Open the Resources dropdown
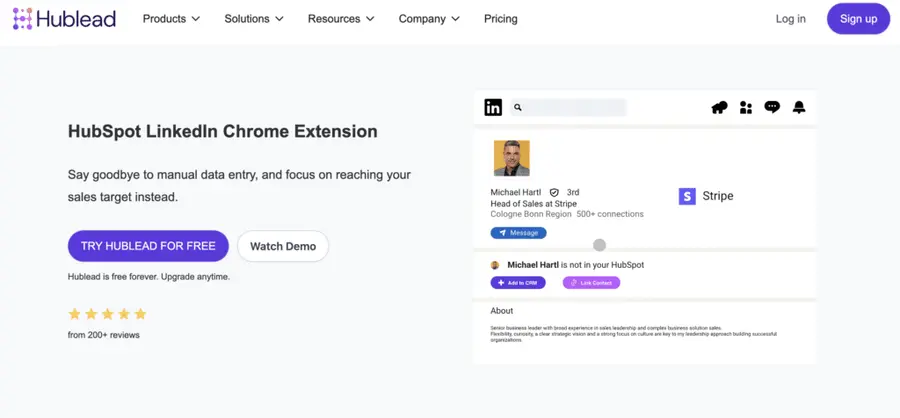 (341, 19)
